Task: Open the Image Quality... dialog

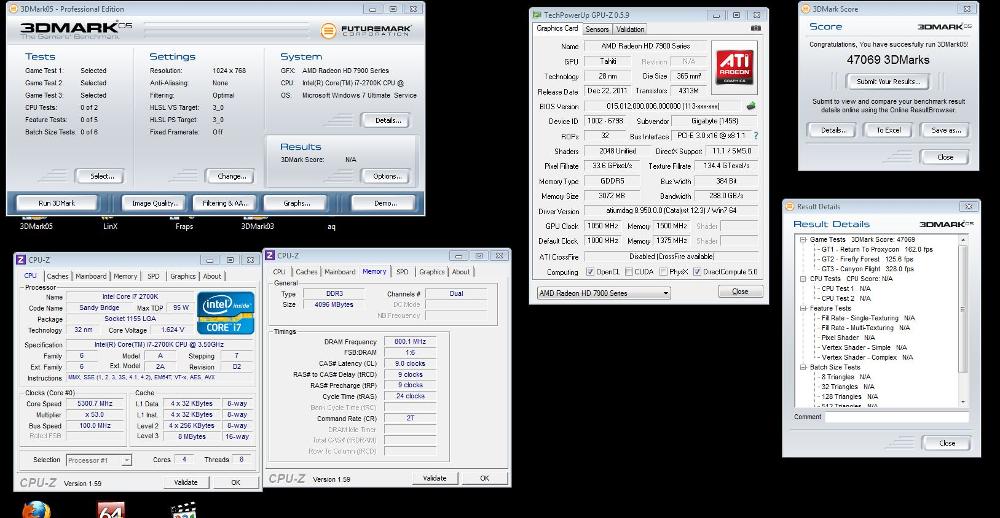Action: 154,203
